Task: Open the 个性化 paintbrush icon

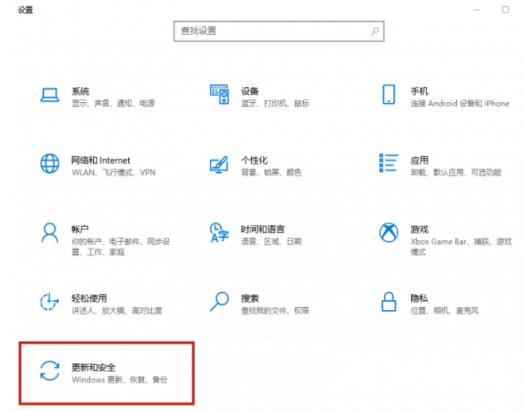Action: coord(219,164)
